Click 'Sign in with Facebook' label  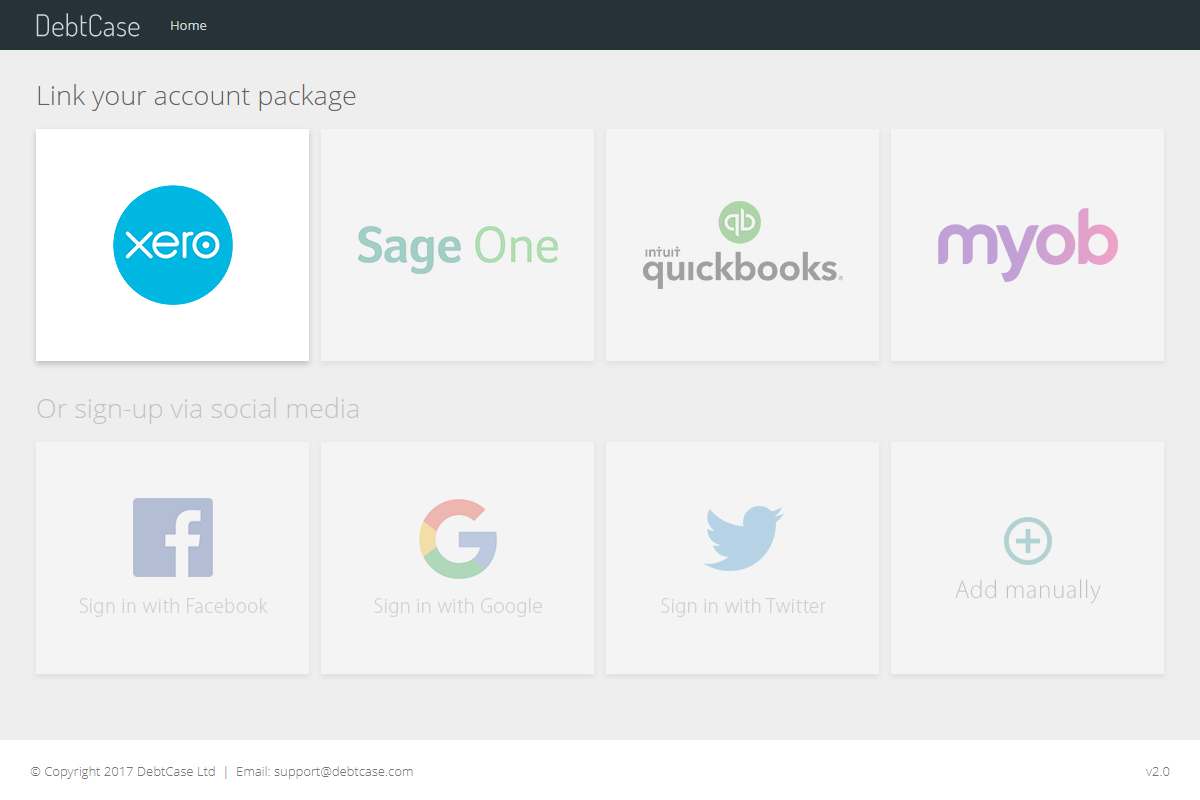click(x=173, y=606)
